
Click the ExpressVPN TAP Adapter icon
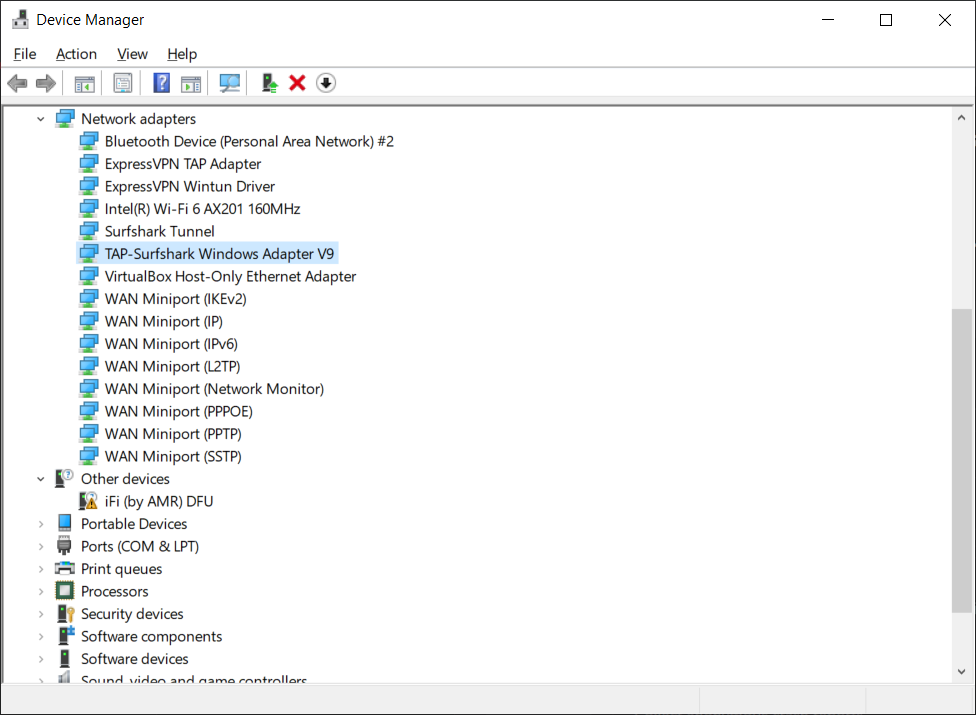tap(88, 164)
